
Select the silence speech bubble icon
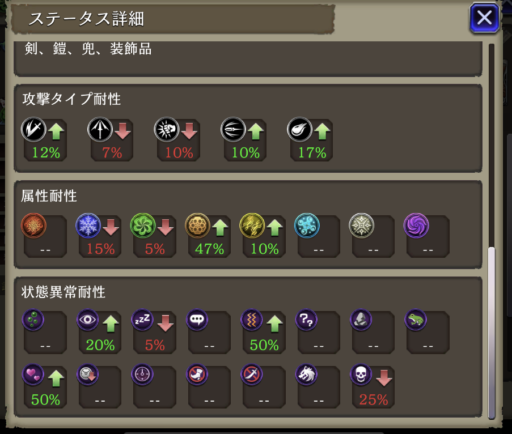(x=197, y=320)
